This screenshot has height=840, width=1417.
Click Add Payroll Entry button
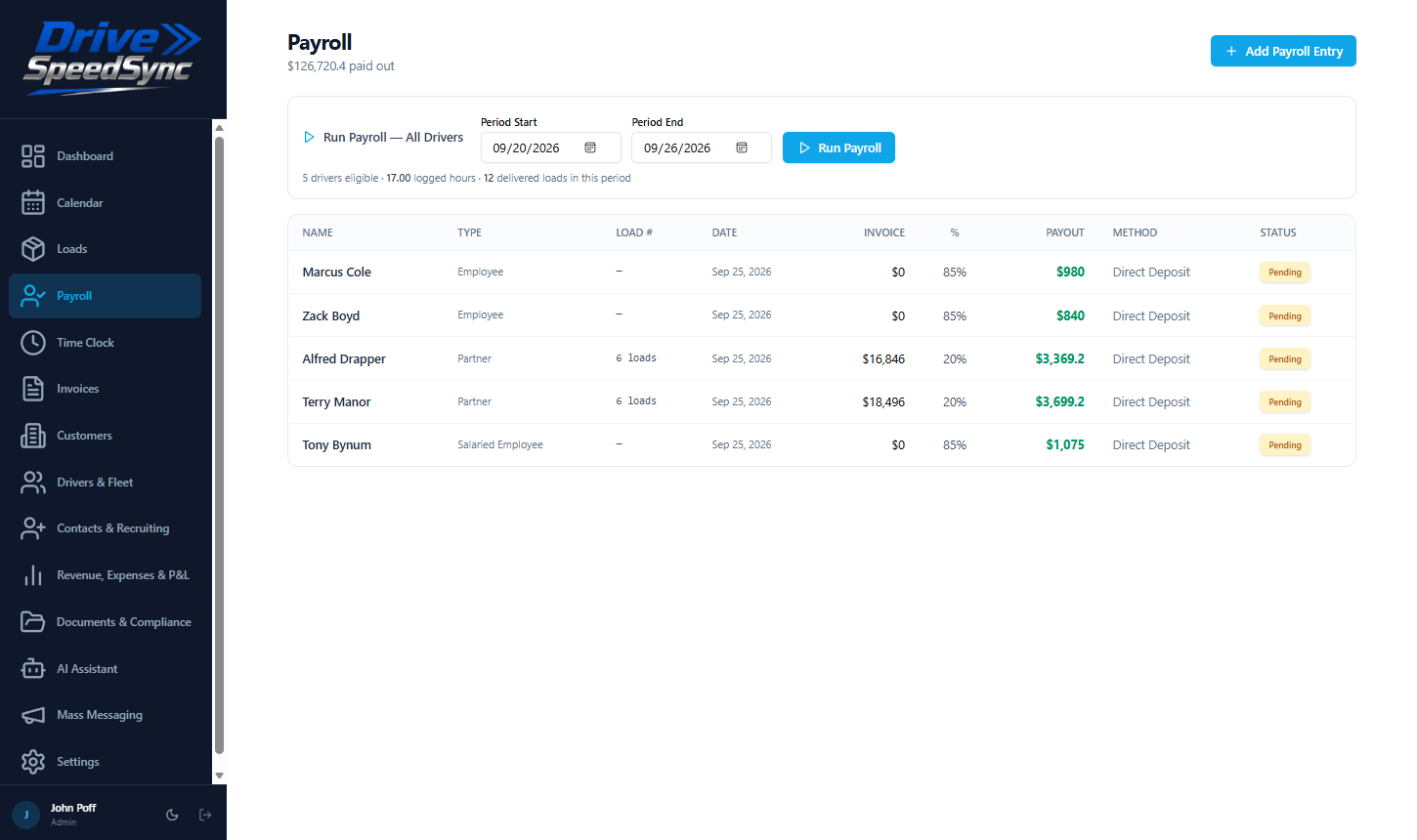[x=1283, y=51]
